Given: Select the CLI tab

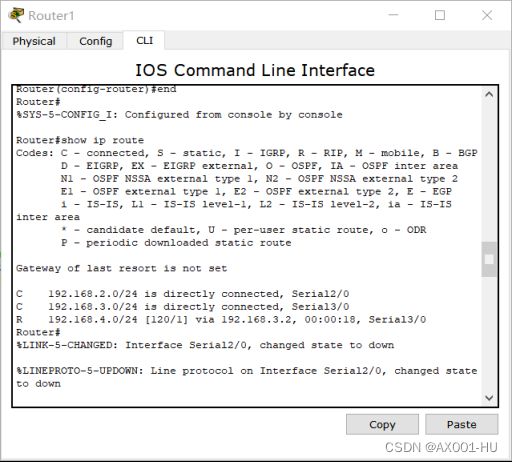Looking at the screenshot, I should 144,41.
